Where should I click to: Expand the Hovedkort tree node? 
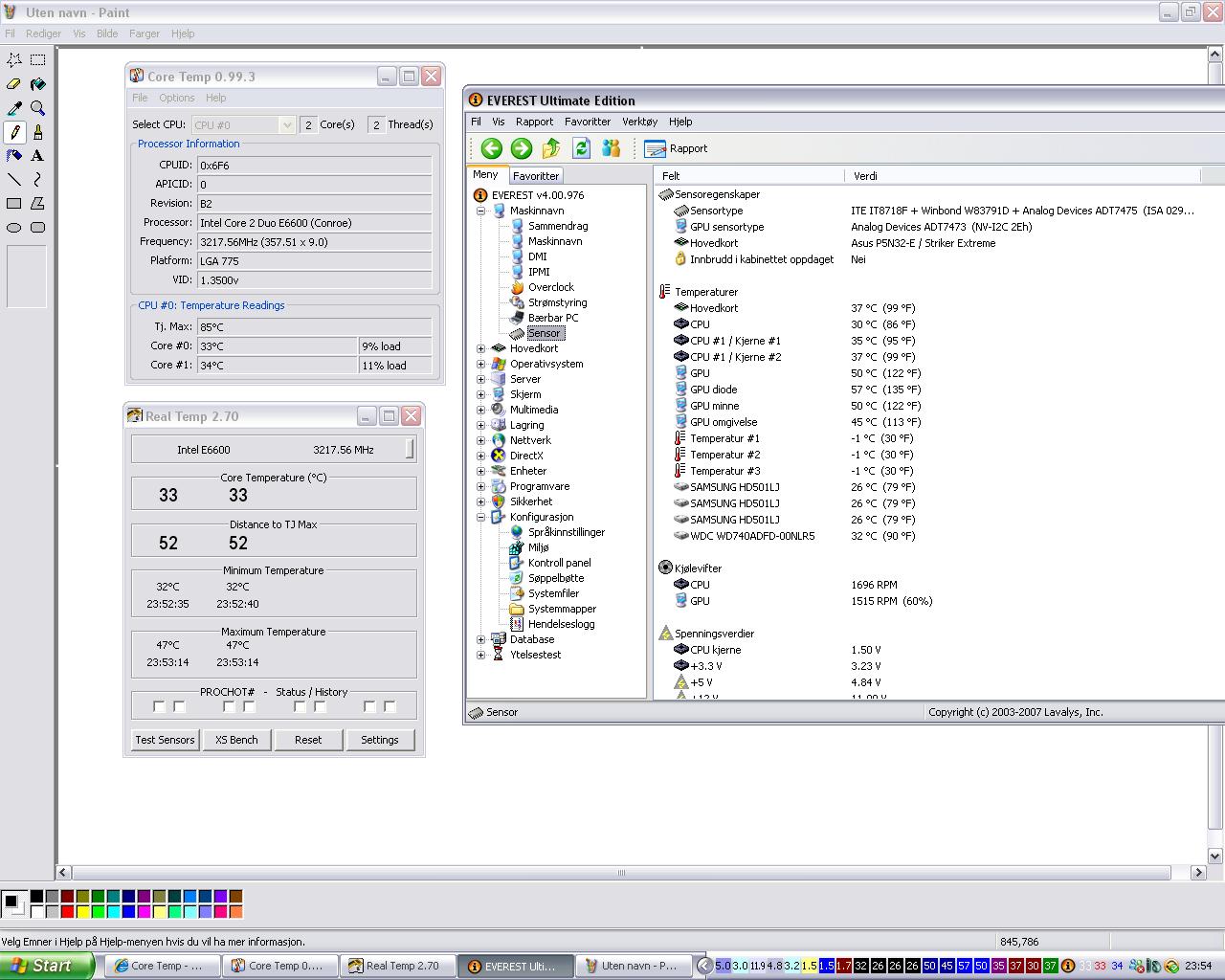click(480, 348)
